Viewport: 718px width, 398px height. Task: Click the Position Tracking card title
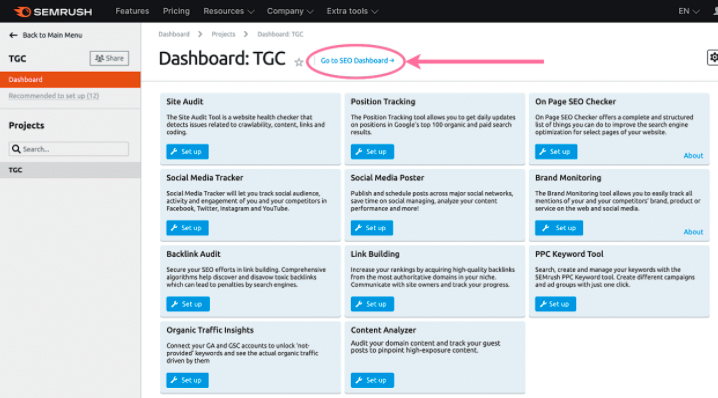pyautogui.click(x=383, y=102)
